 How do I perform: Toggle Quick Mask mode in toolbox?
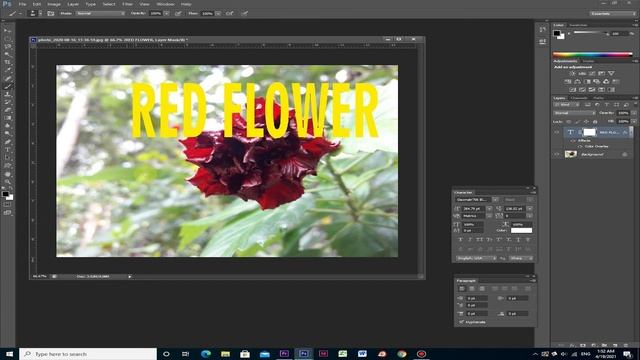[7, 204]
